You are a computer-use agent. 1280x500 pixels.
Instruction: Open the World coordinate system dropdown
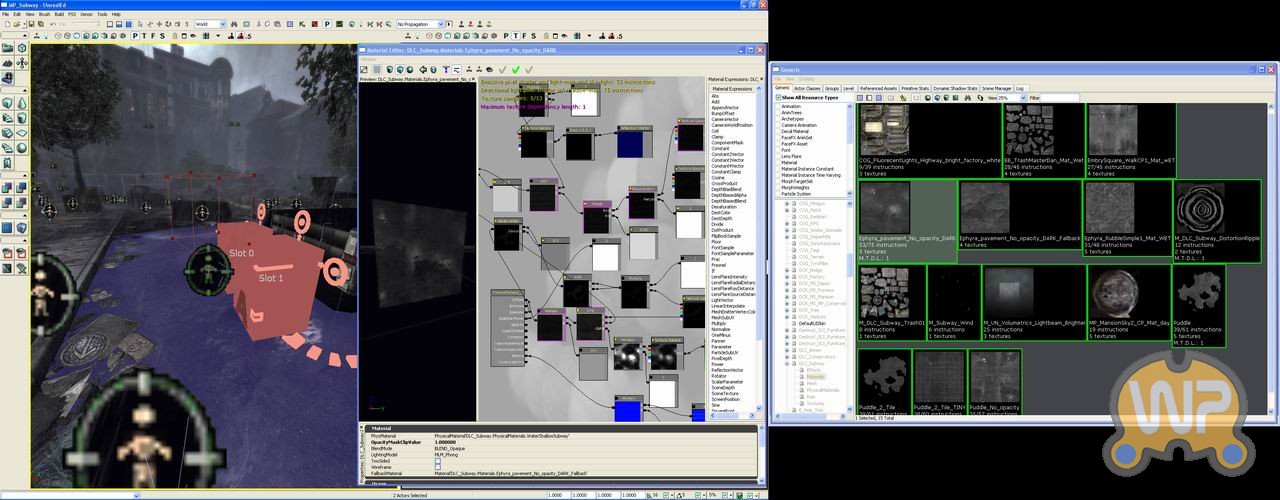click(215, 24)
